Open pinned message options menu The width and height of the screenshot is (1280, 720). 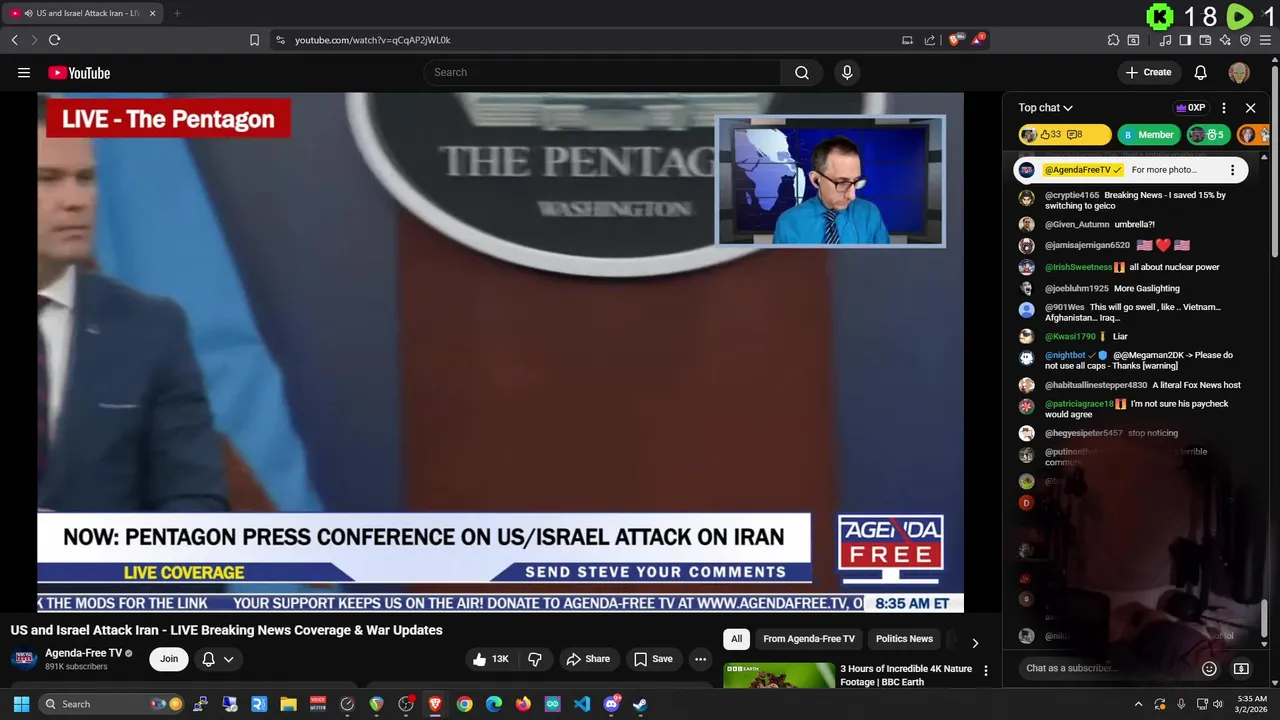click(1232, 170)
